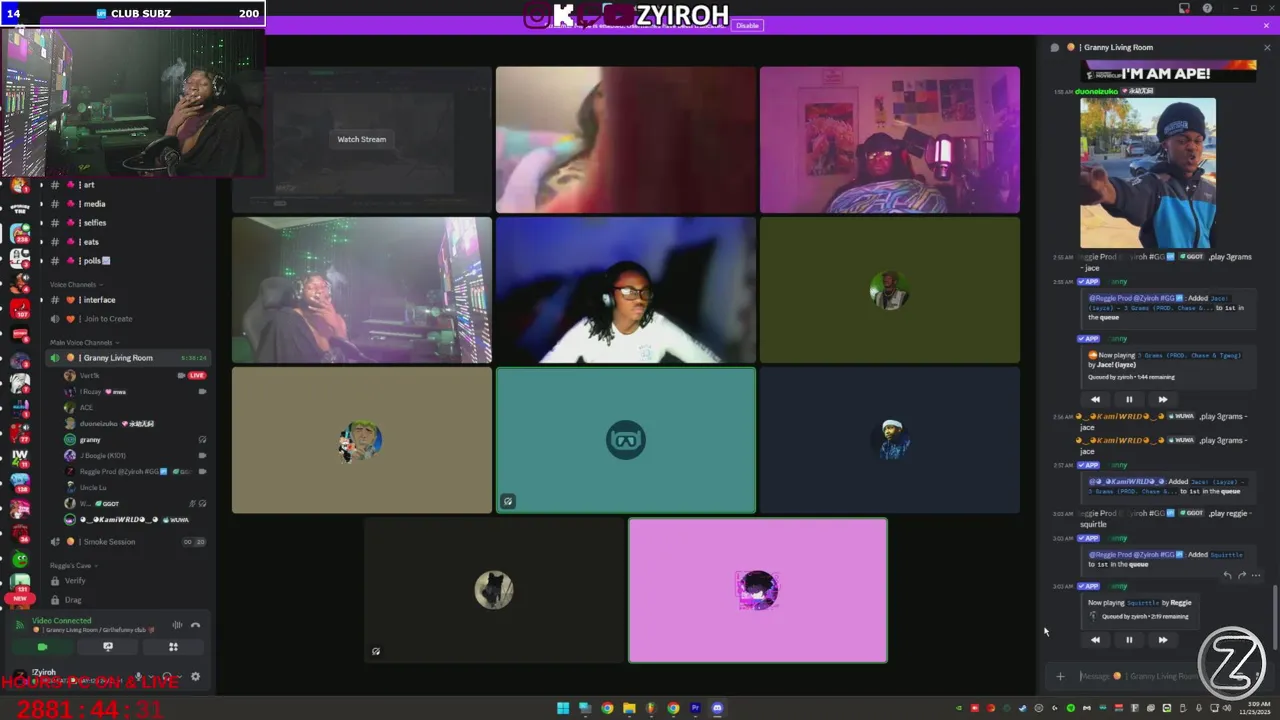The image size is (1280, 720).
Task: Toggle noise suppression waveform icon
Action: pos(177,625)
